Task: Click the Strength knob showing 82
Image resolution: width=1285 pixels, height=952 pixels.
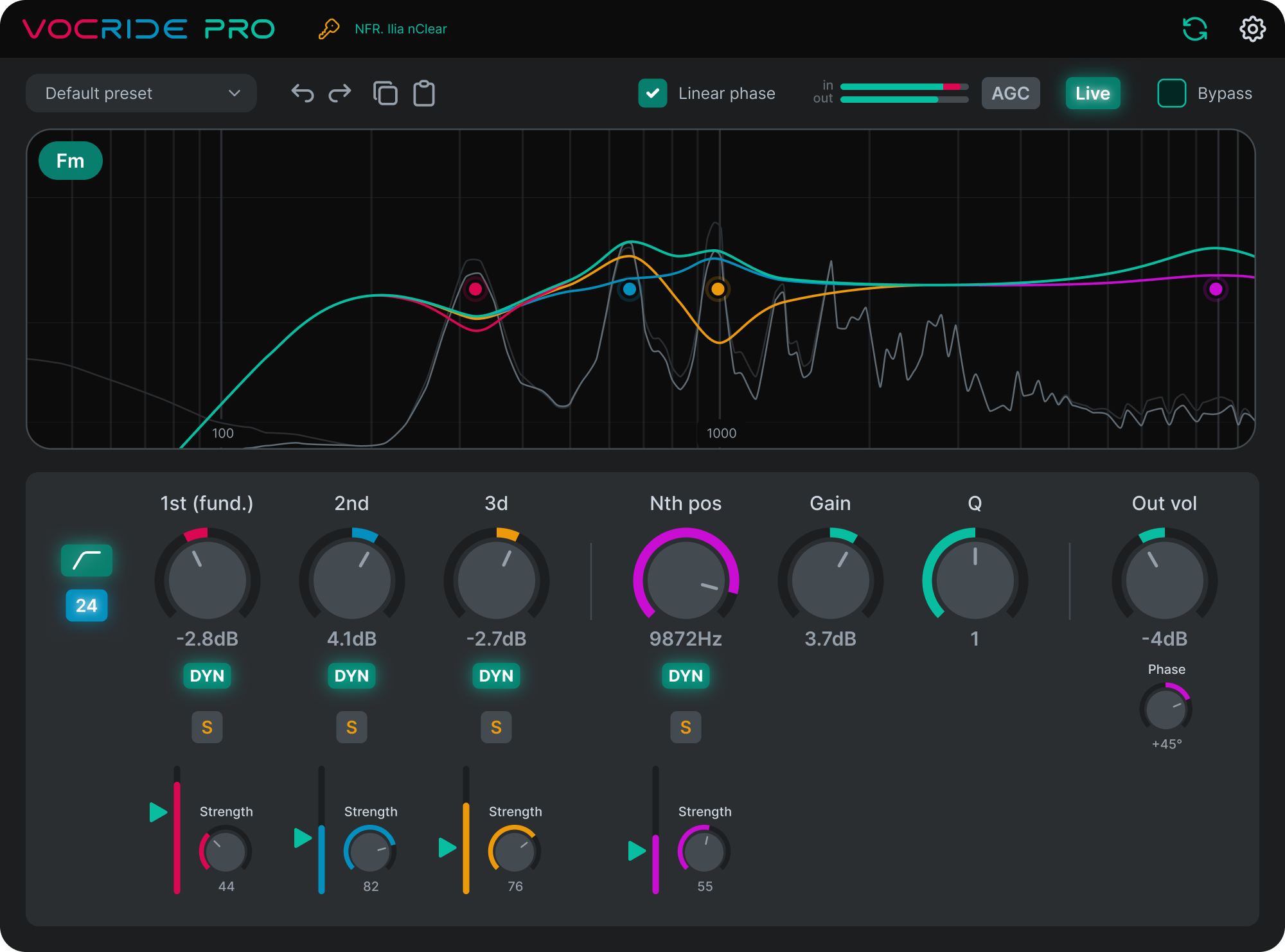Action: click(370, 852)
